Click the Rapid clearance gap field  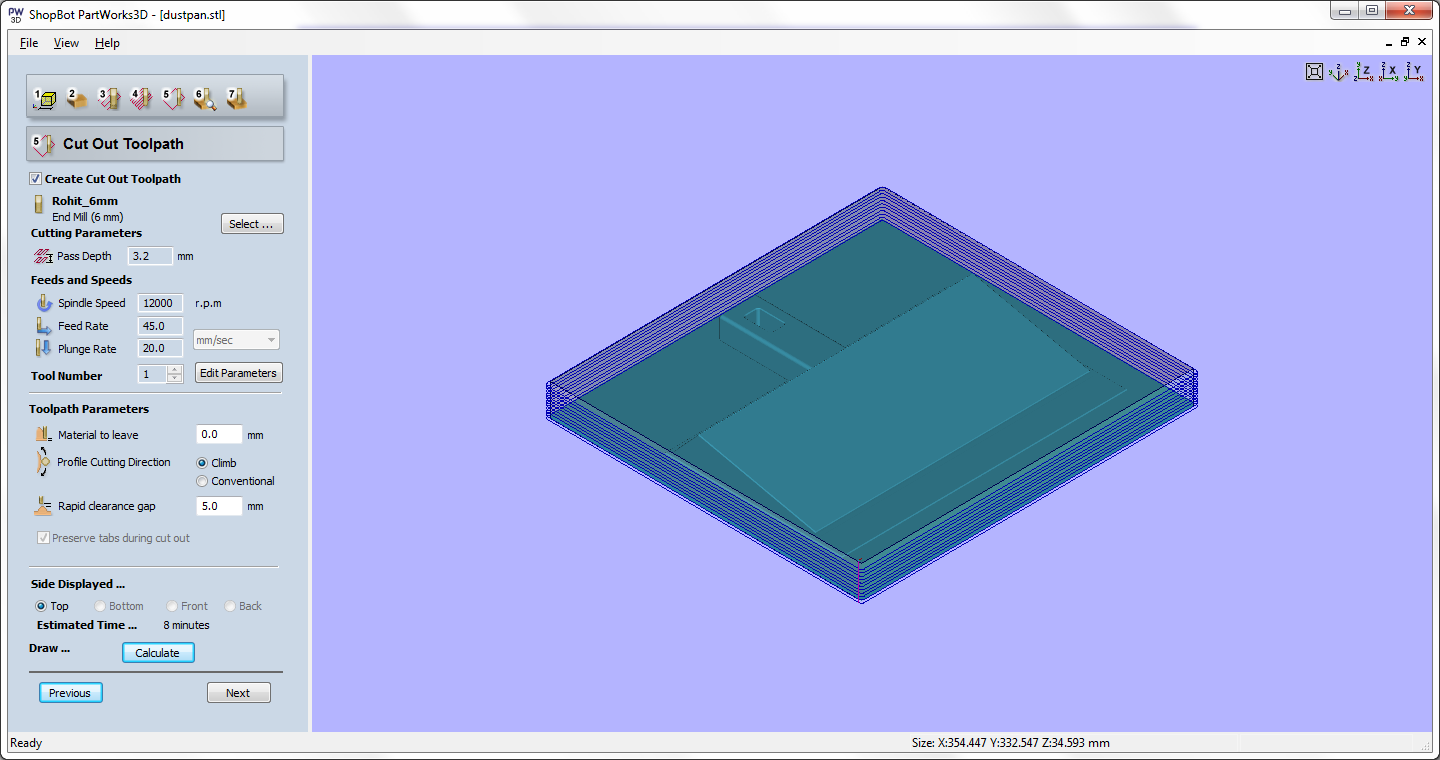coord(219,506)
